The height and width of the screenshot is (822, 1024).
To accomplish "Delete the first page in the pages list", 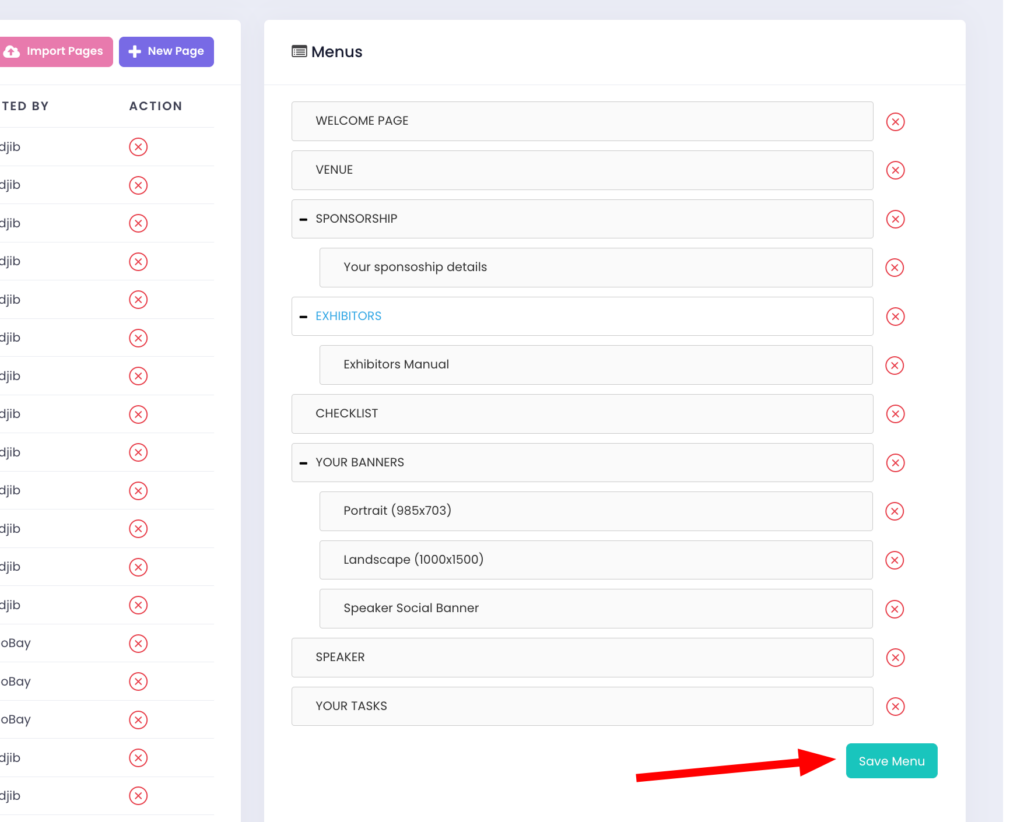I will pyautogui.click(x=138, y=147).
